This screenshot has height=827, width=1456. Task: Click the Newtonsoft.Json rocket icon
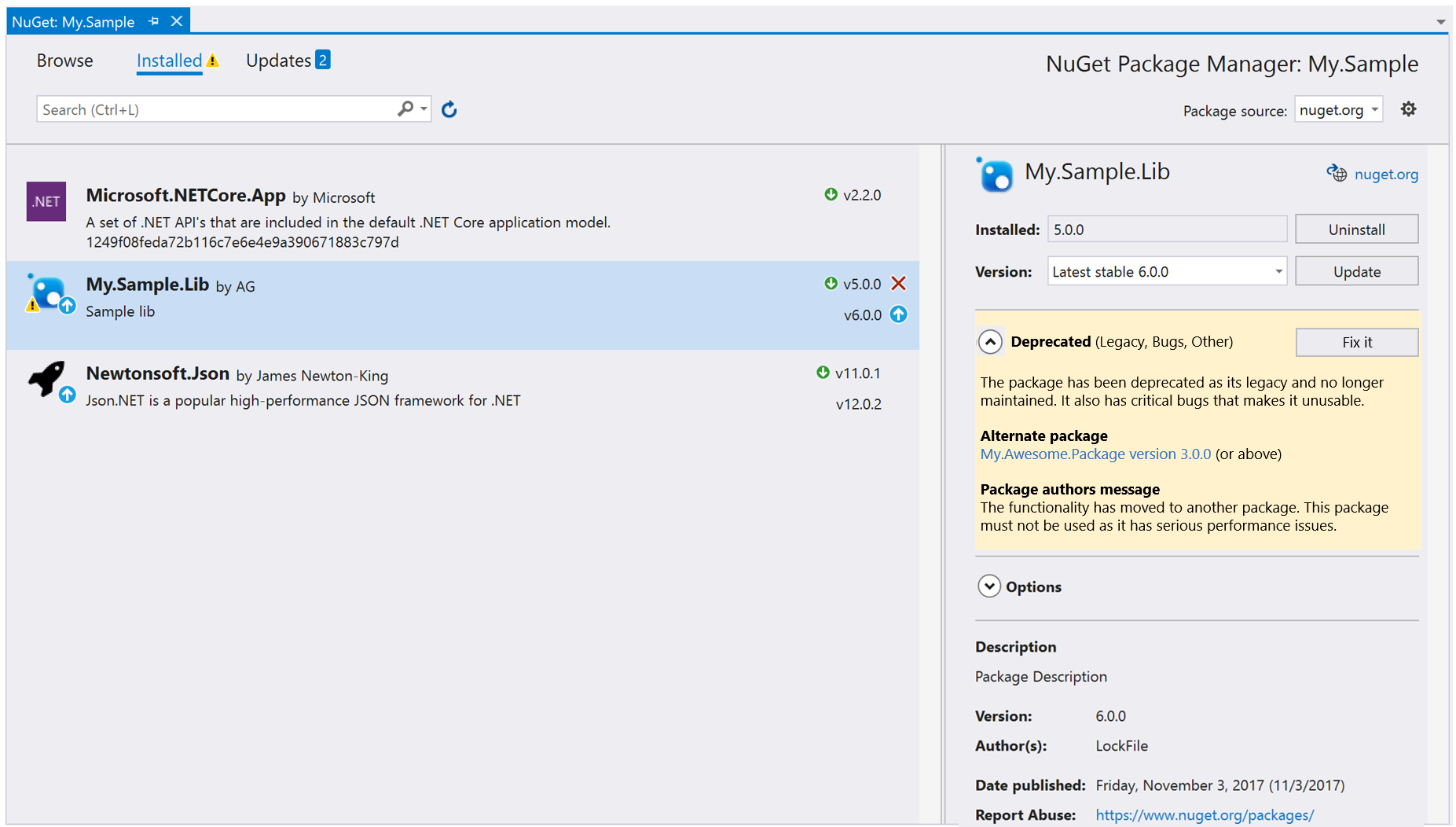[47, 377]
